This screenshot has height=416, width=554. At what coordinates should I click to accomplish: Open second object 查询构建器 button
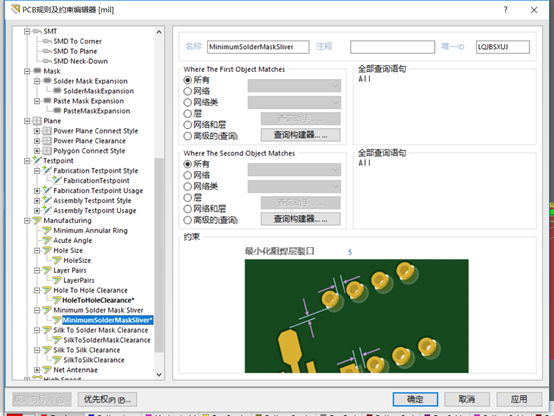pyautogui.click(x=301, y=219)
